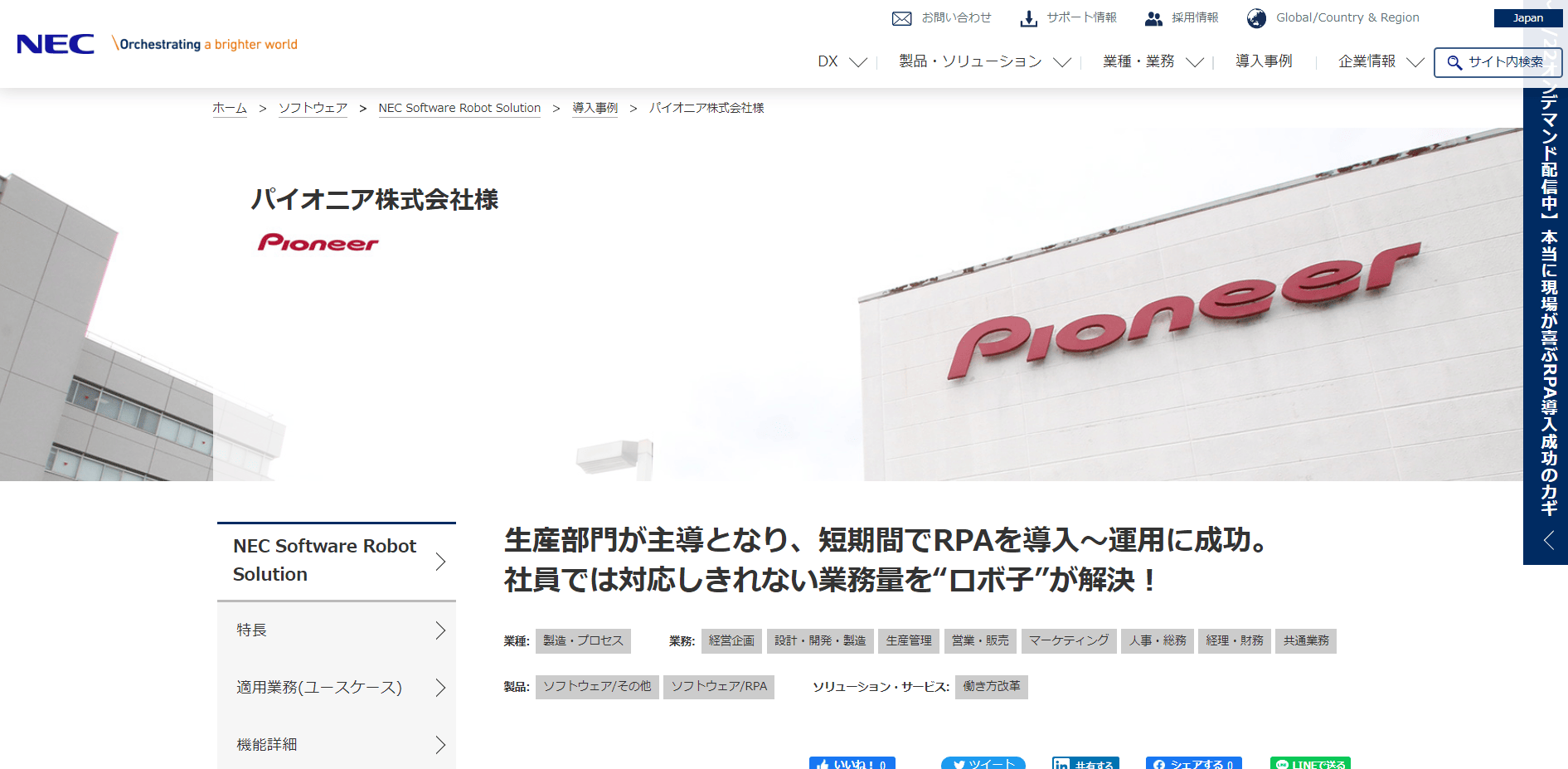Screen dimensions: 1568x769
Task: Click the NEC Software Robot Solution breadcrumb
Action: tap(459, 108)
